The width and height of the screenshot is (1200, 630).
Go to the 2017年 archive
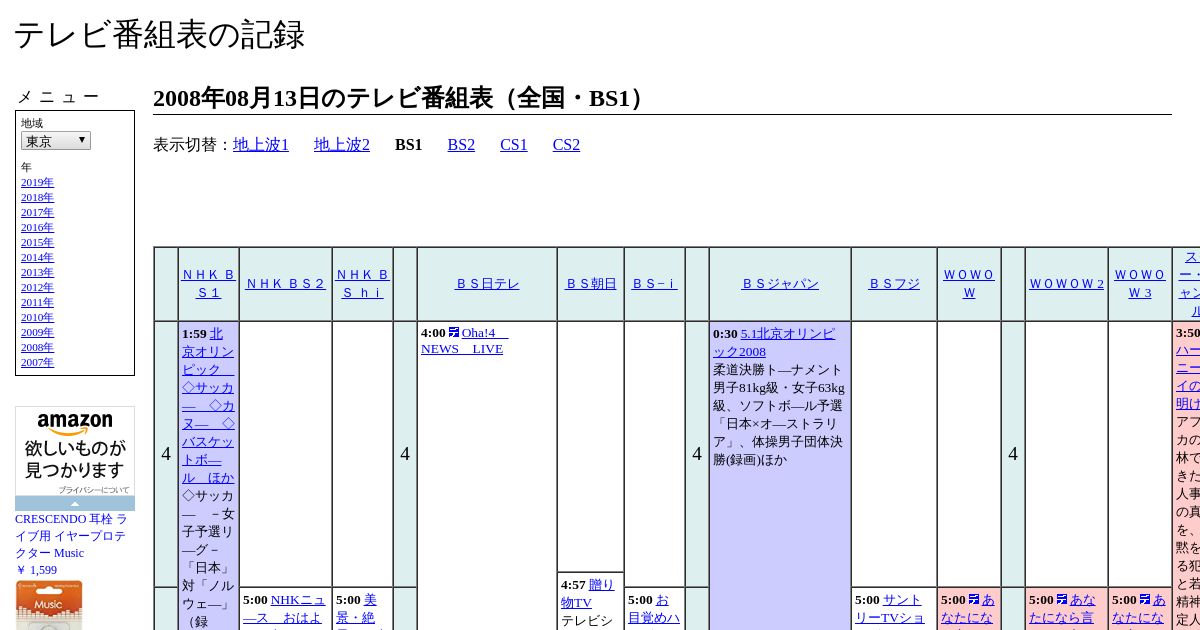coord(37,213)
